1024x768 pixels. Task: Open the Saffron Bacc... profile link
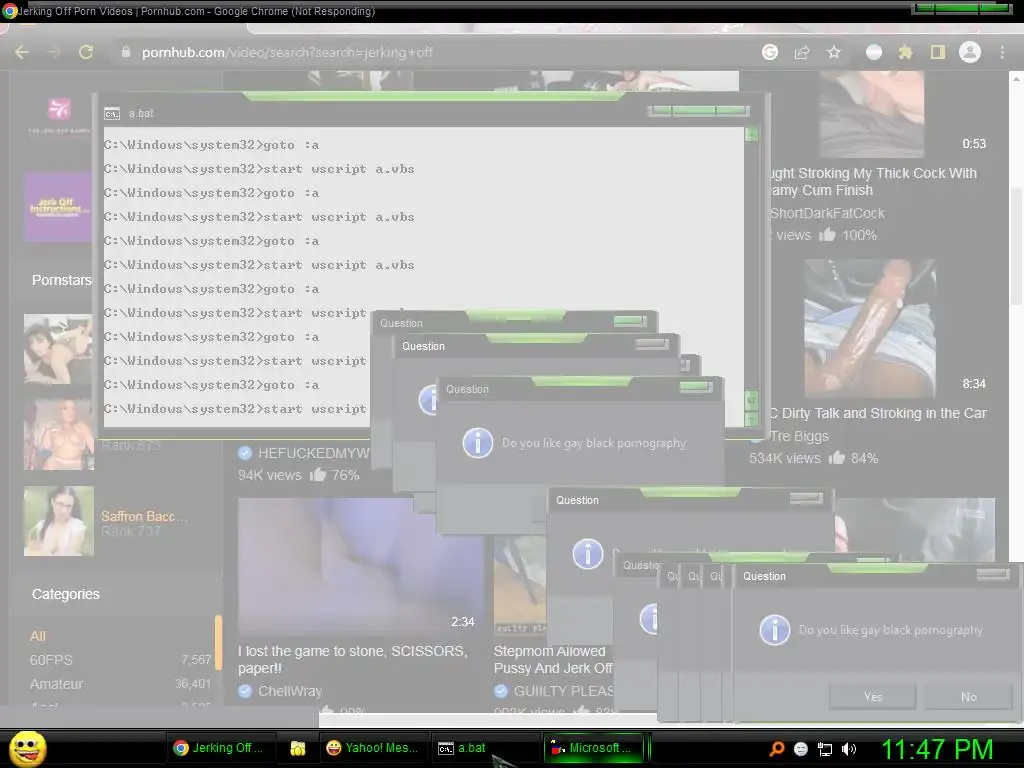coord(144,516)
